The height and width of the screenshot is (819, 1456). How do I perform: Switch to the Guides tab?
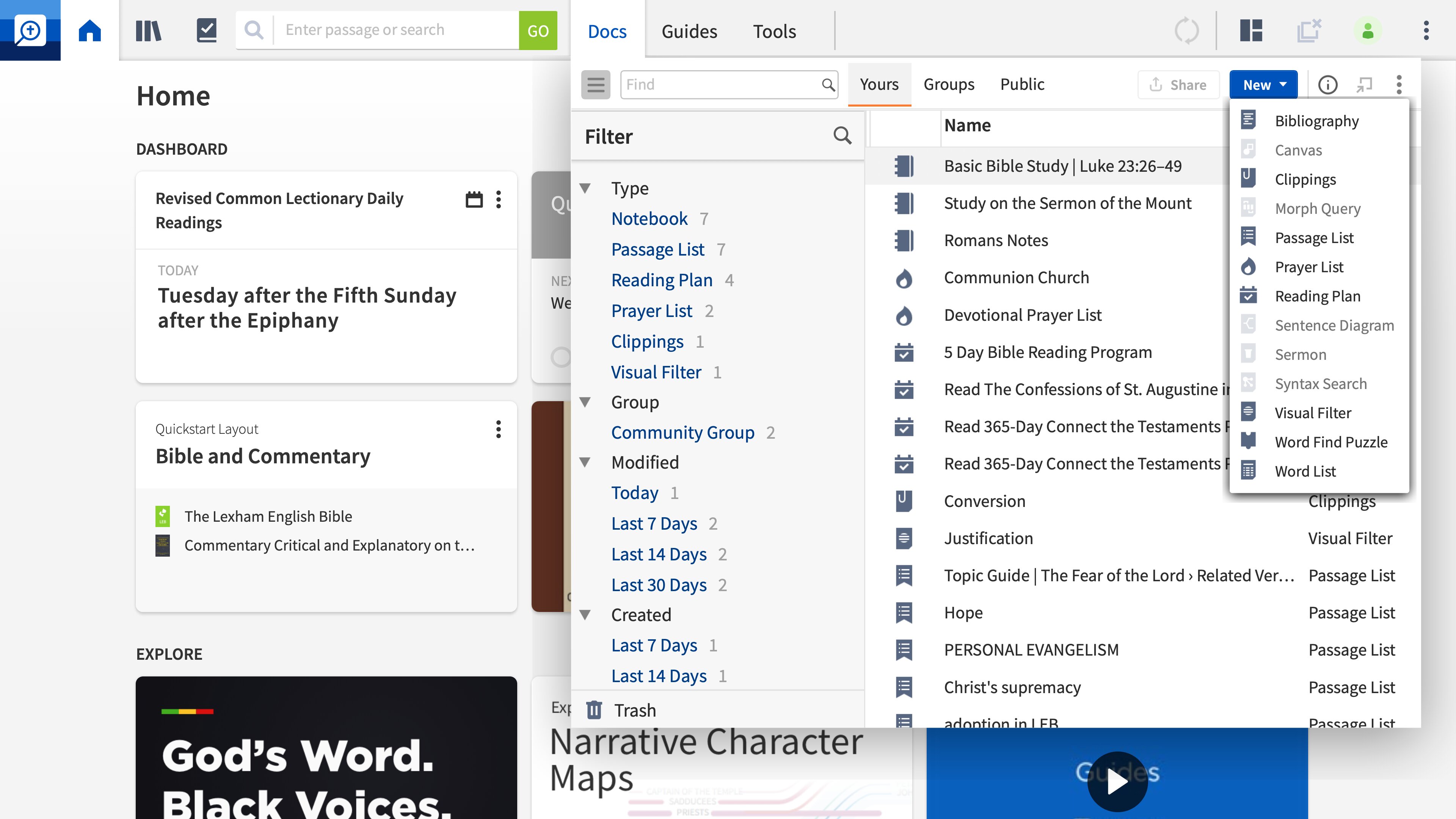pos(689,31)
